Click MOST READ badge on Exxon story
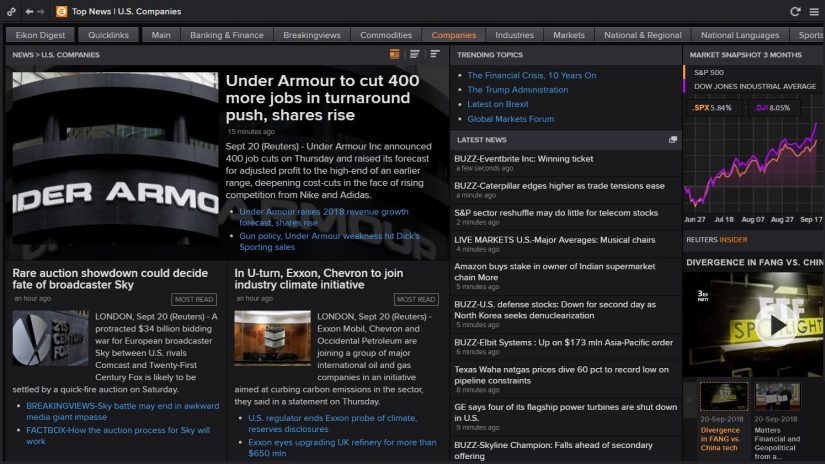Viewport: 825px width, 464px height. click(416, 299)
